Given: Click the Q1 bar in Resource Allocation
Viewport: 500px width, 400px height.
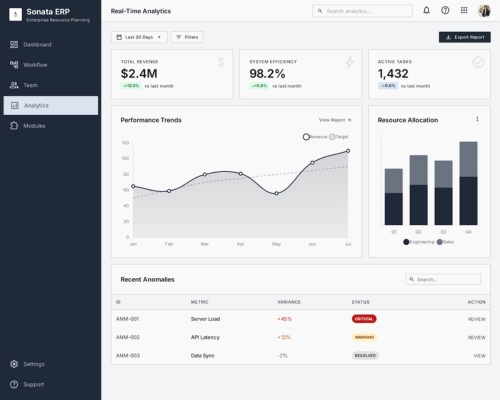Looking at the screenshot, I should 394,197.
